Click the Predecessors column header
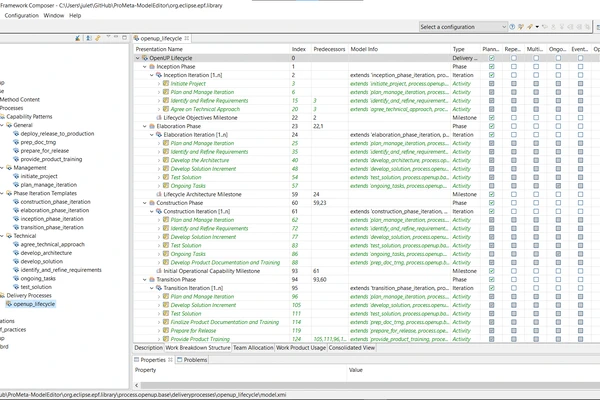 point(328,48)
